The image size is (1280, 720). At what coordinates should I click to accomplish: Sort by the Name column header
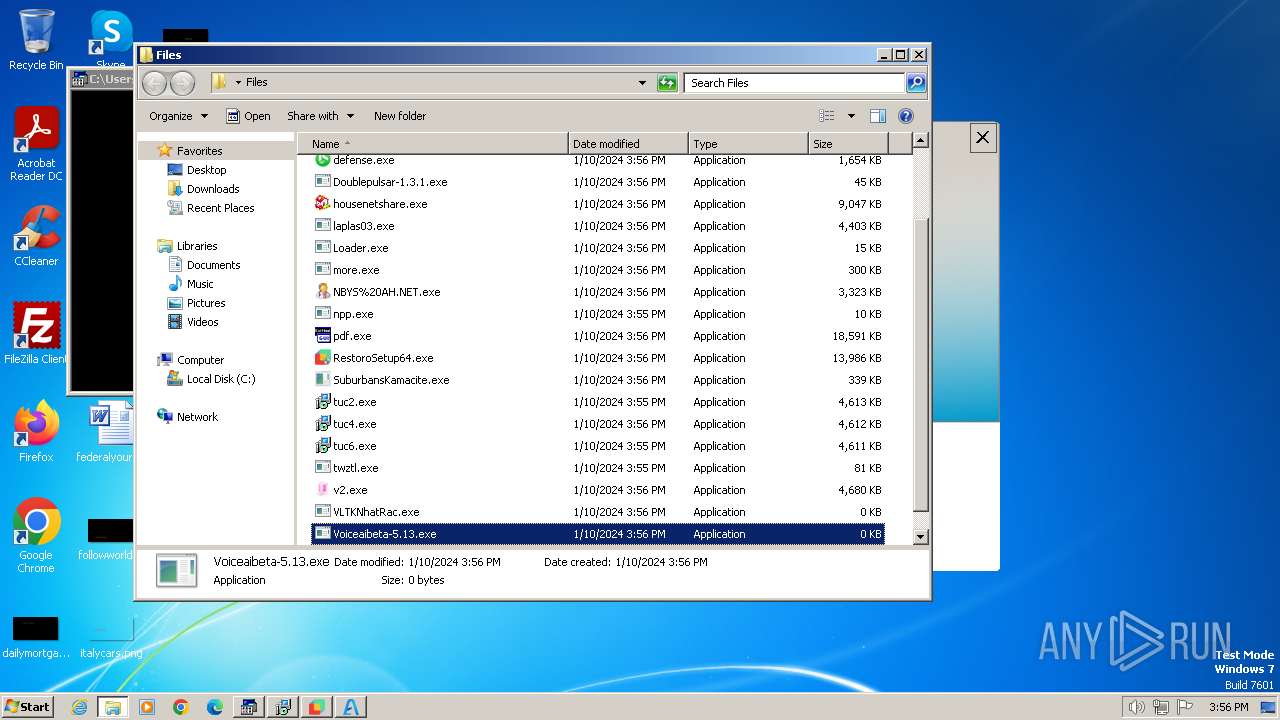click(x=432, y=144)
